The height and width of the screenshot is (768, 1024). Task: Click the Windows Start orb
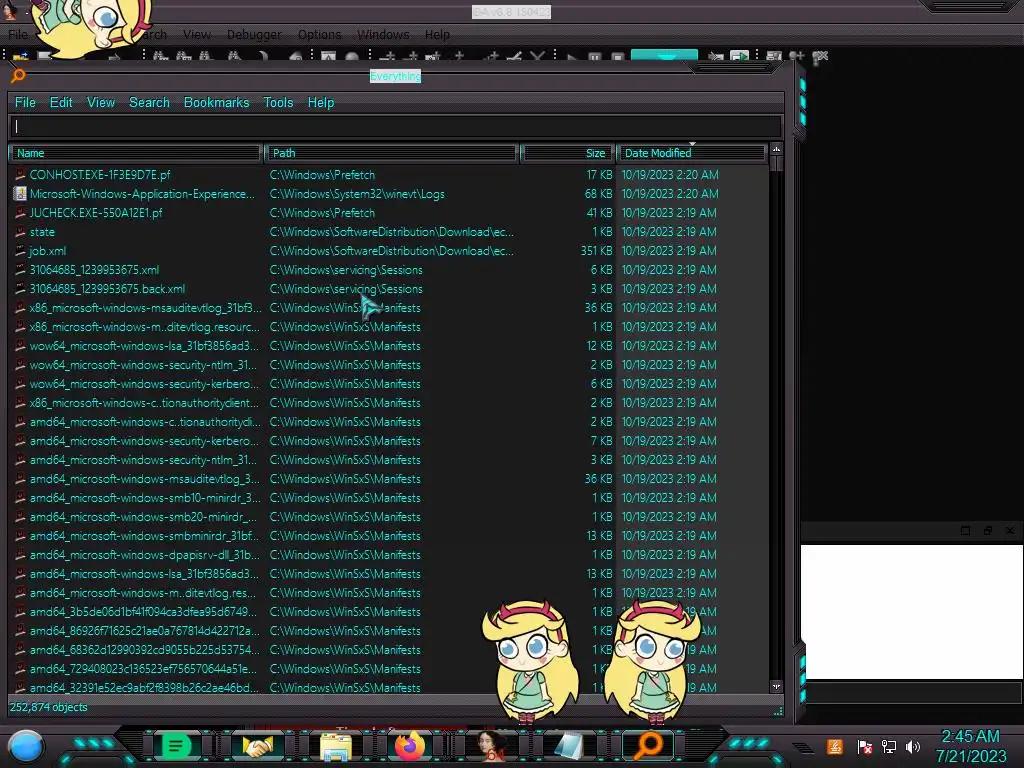pos(26,746)
